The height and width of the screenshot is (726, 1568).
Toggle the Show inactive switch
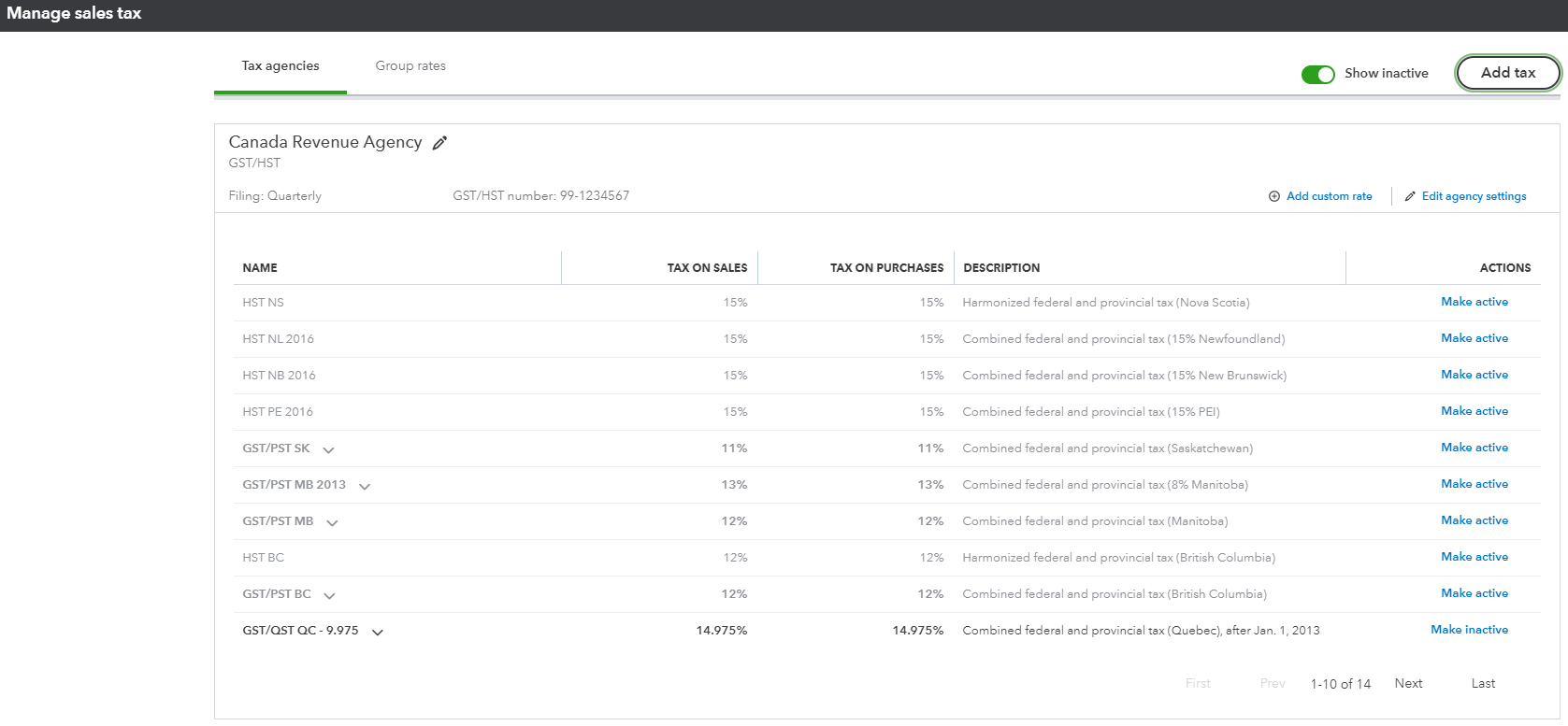click(x=1317, y=74)
